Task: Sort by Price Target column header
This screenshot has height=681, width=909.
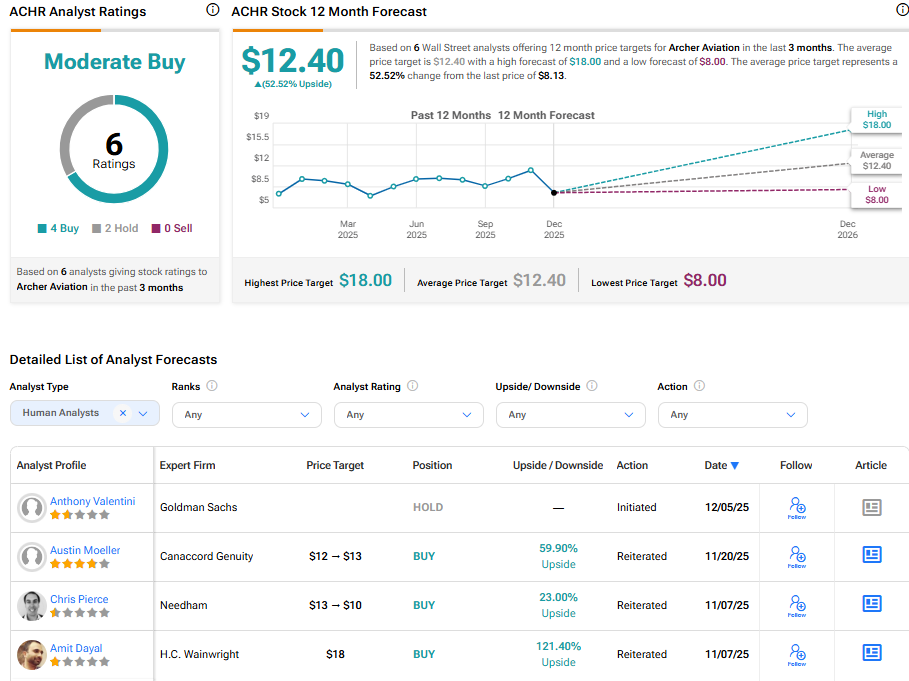Action: [335, 465]
